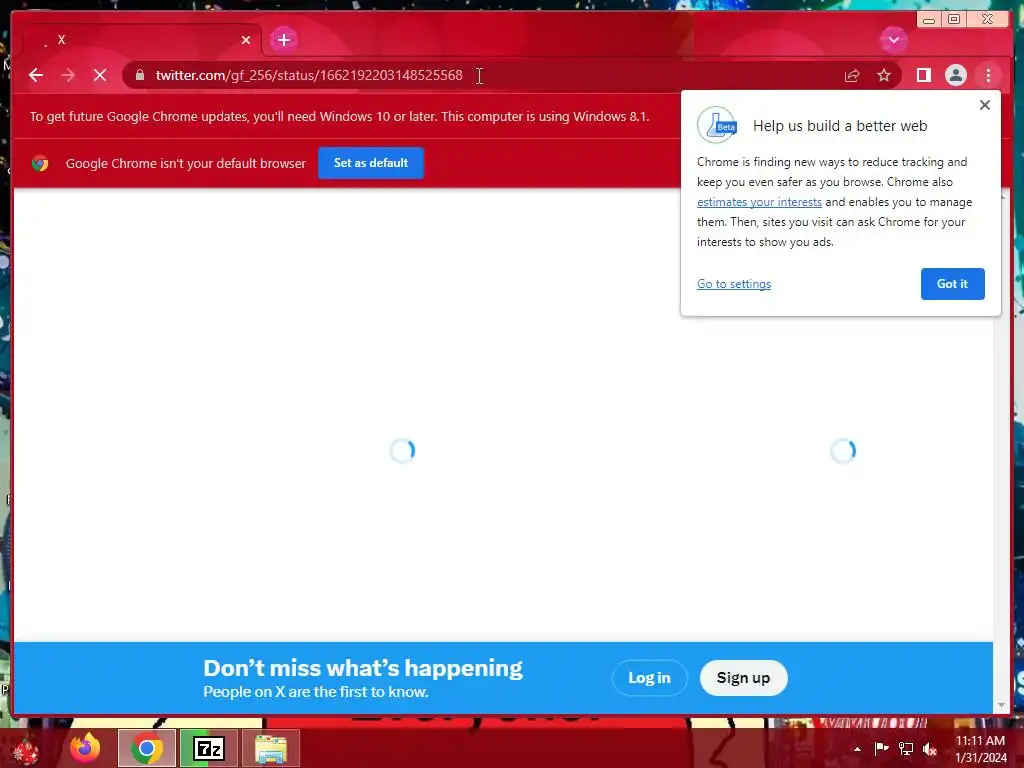Close the X tab
The width and height of the screenshot is (1024, 768).
click(246, 40)
